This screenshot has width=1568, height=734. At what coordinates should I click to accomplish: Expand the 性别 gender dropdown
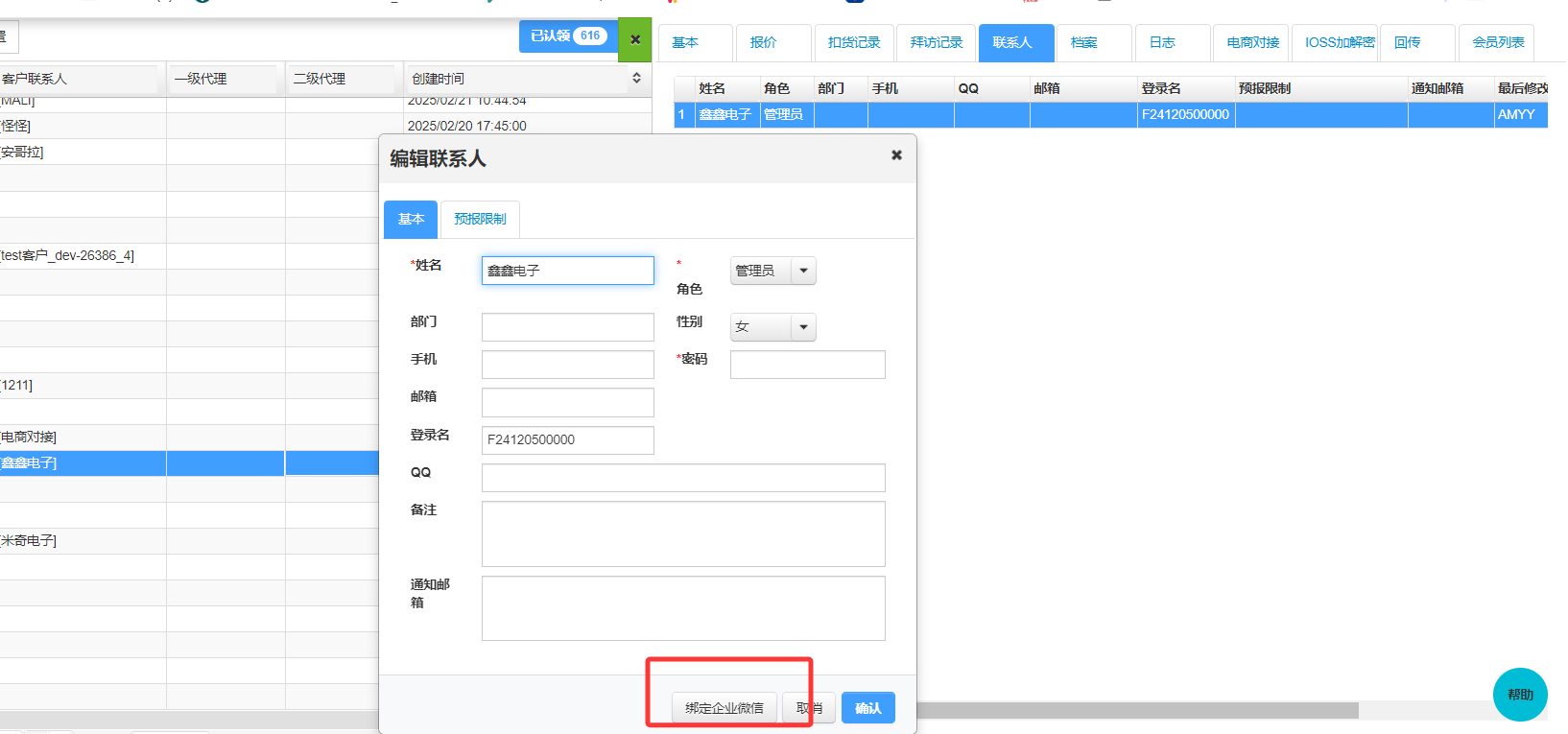pyautogui.click(x=803, y=327)
